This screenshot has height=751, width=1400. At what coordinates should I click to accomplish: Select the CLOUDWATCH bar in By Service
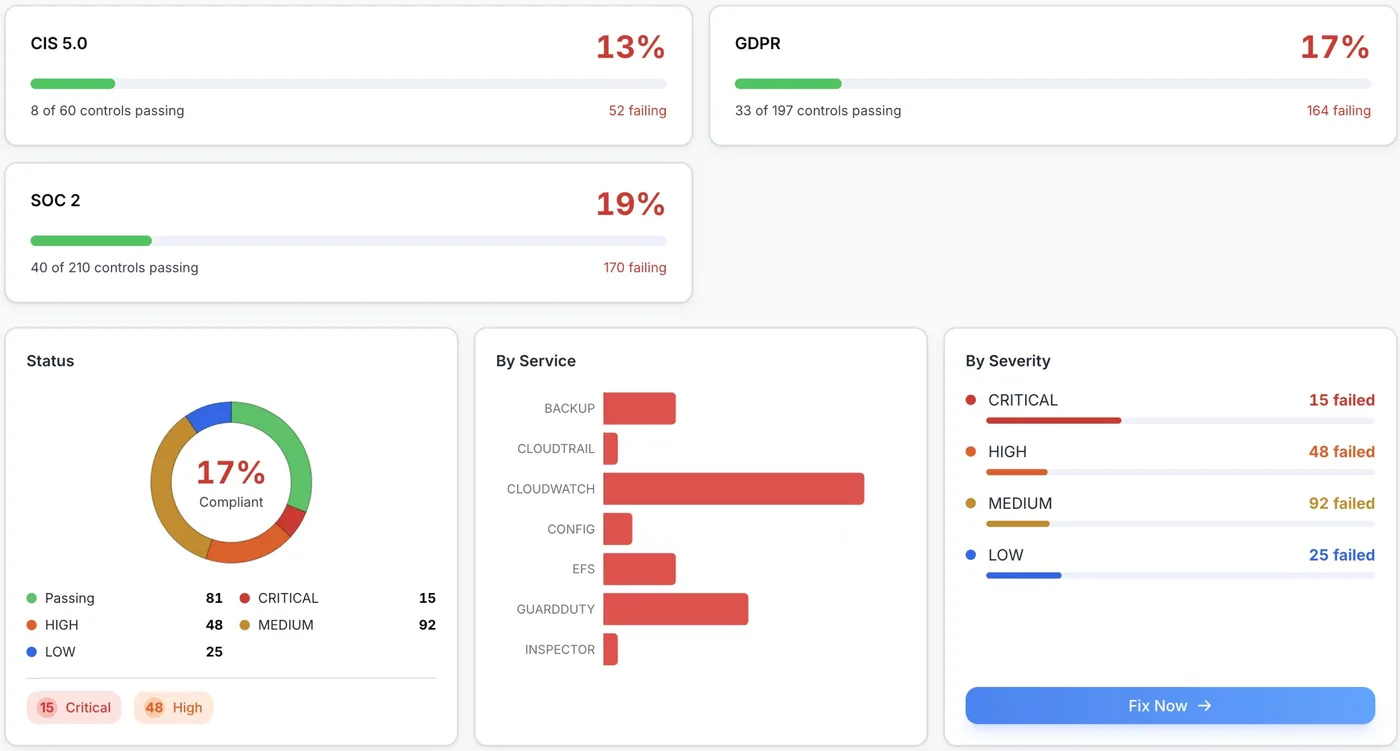[x=734, y=489]
